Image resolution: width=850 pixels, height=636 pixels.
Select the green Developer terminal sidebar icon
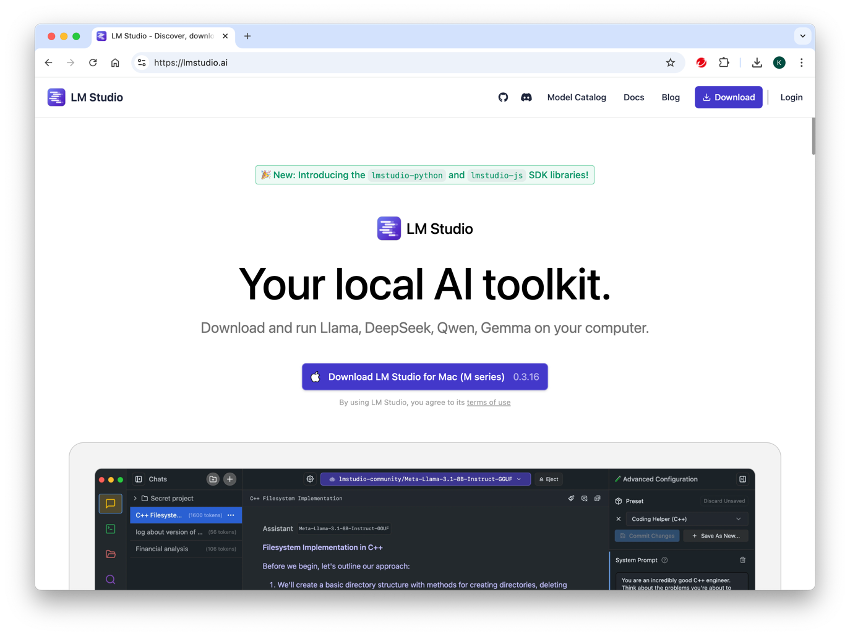click(111, 529)
